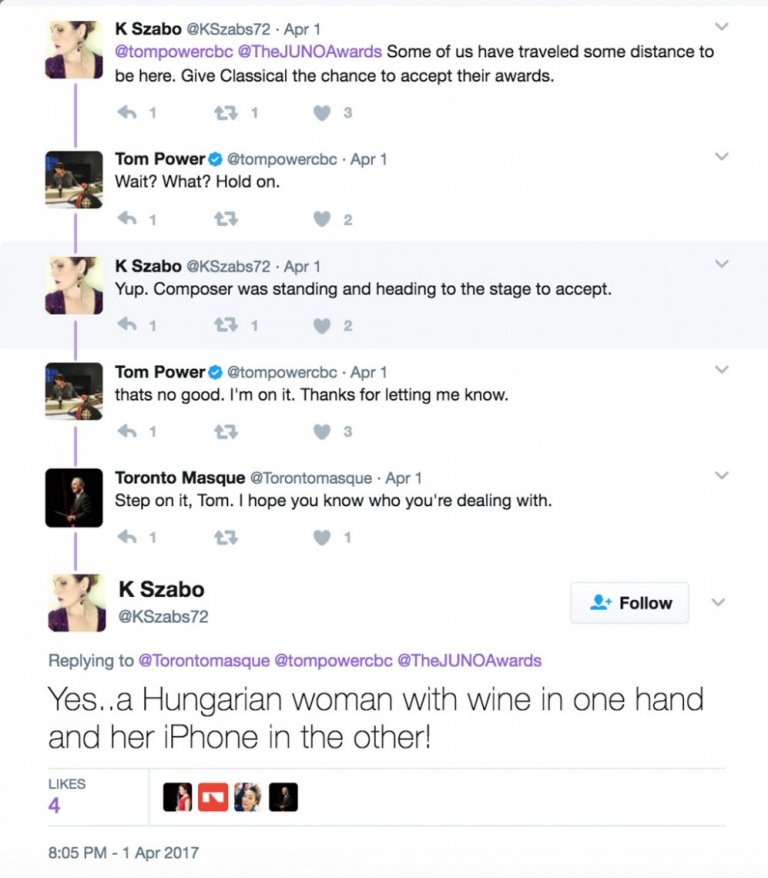This screenshot has height=878, width=768.
Task: Open dropdown arrow on K Szabo's first tweet
Action: click(722, 27)
